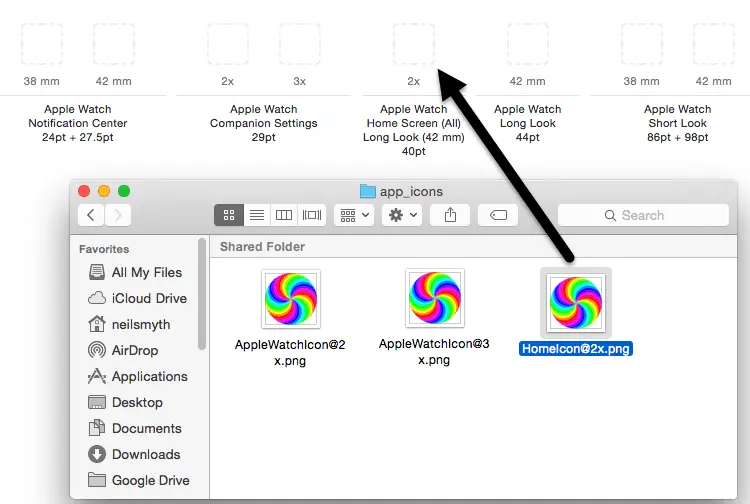Open the Action gear dropdown menu

(x=401, y=215)
